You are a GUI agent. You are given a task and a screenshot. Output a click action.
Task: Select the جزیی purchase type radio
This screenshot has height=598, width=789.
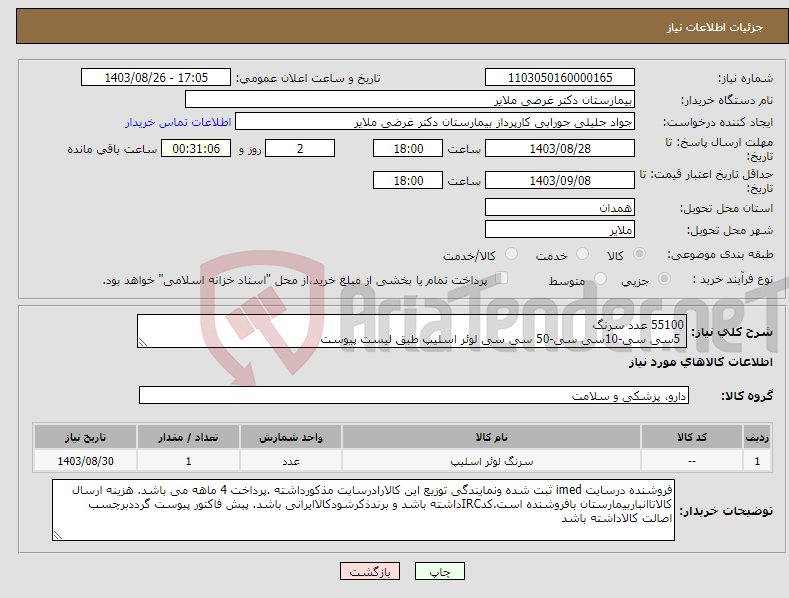(x=664, y=278)
